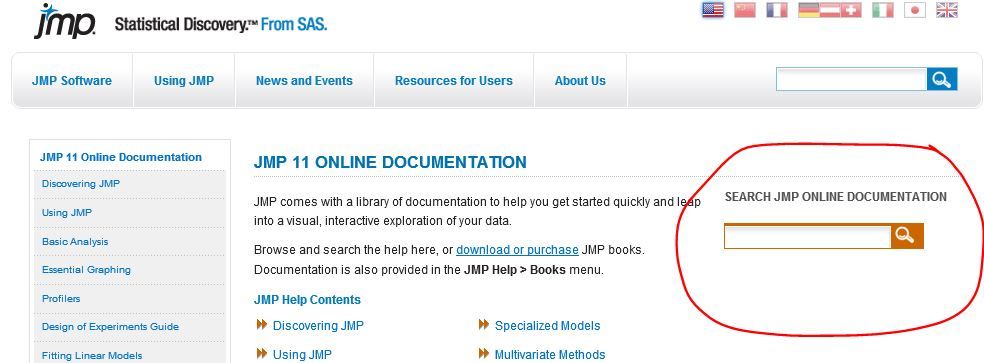
Task: Click the blue site search magnifier button
Action: pos(942,79)
